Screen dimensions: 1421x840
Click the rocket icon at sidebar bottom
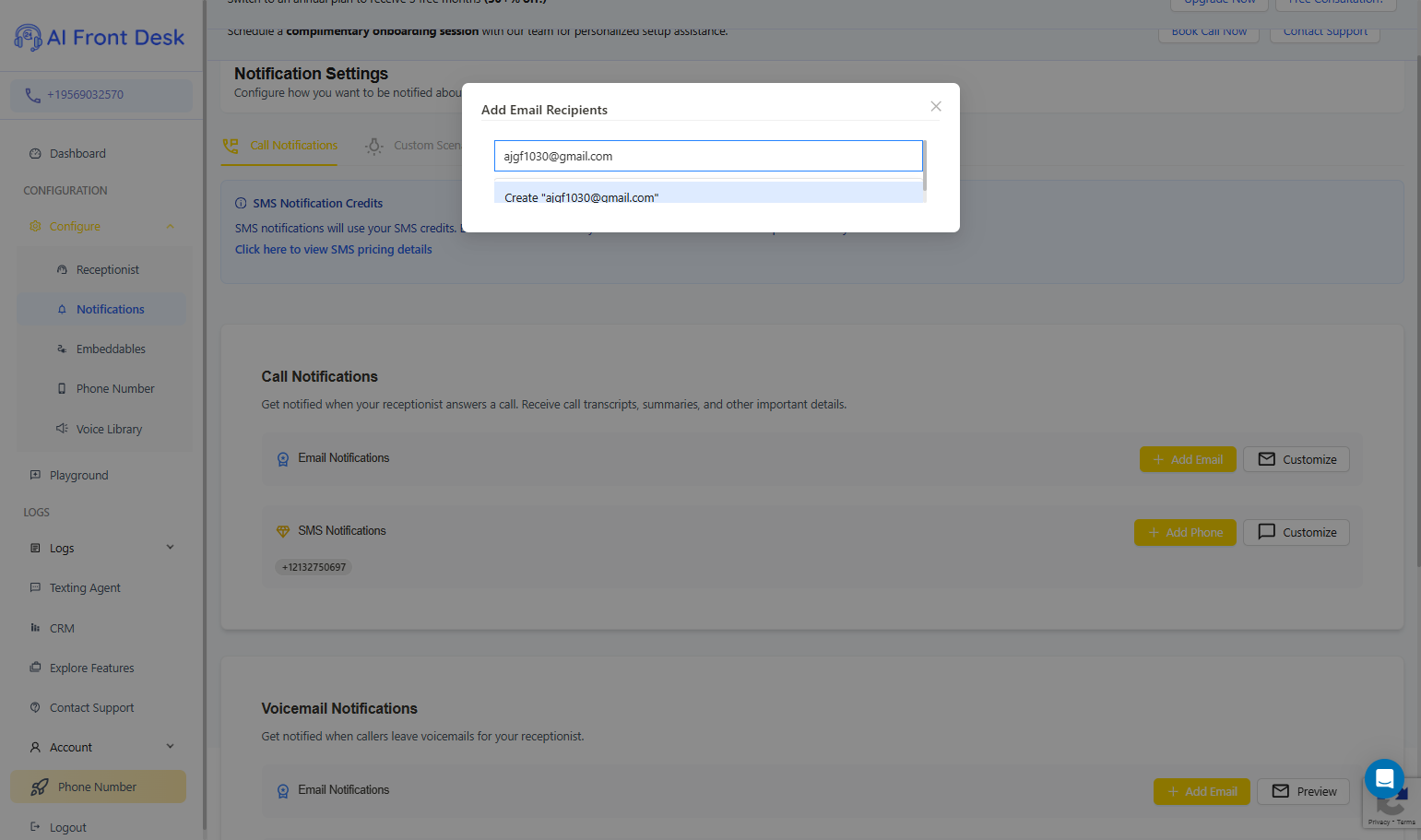[39, 787]
